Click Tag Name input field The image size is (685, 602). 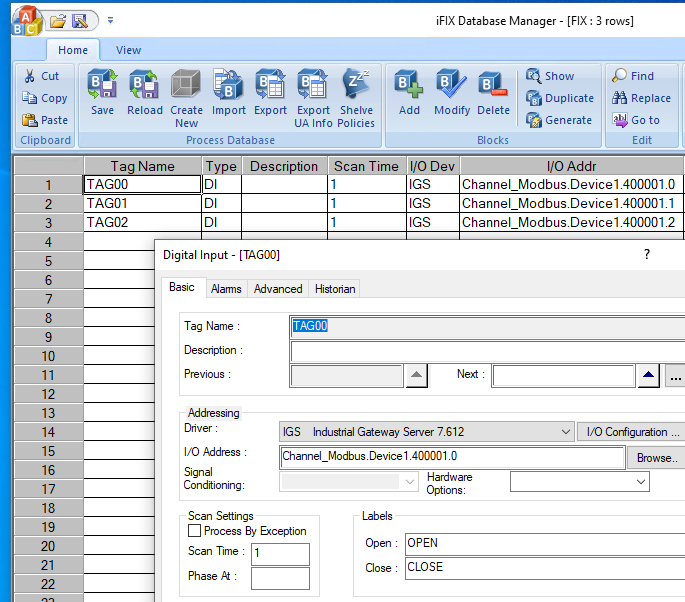point(487,326)
